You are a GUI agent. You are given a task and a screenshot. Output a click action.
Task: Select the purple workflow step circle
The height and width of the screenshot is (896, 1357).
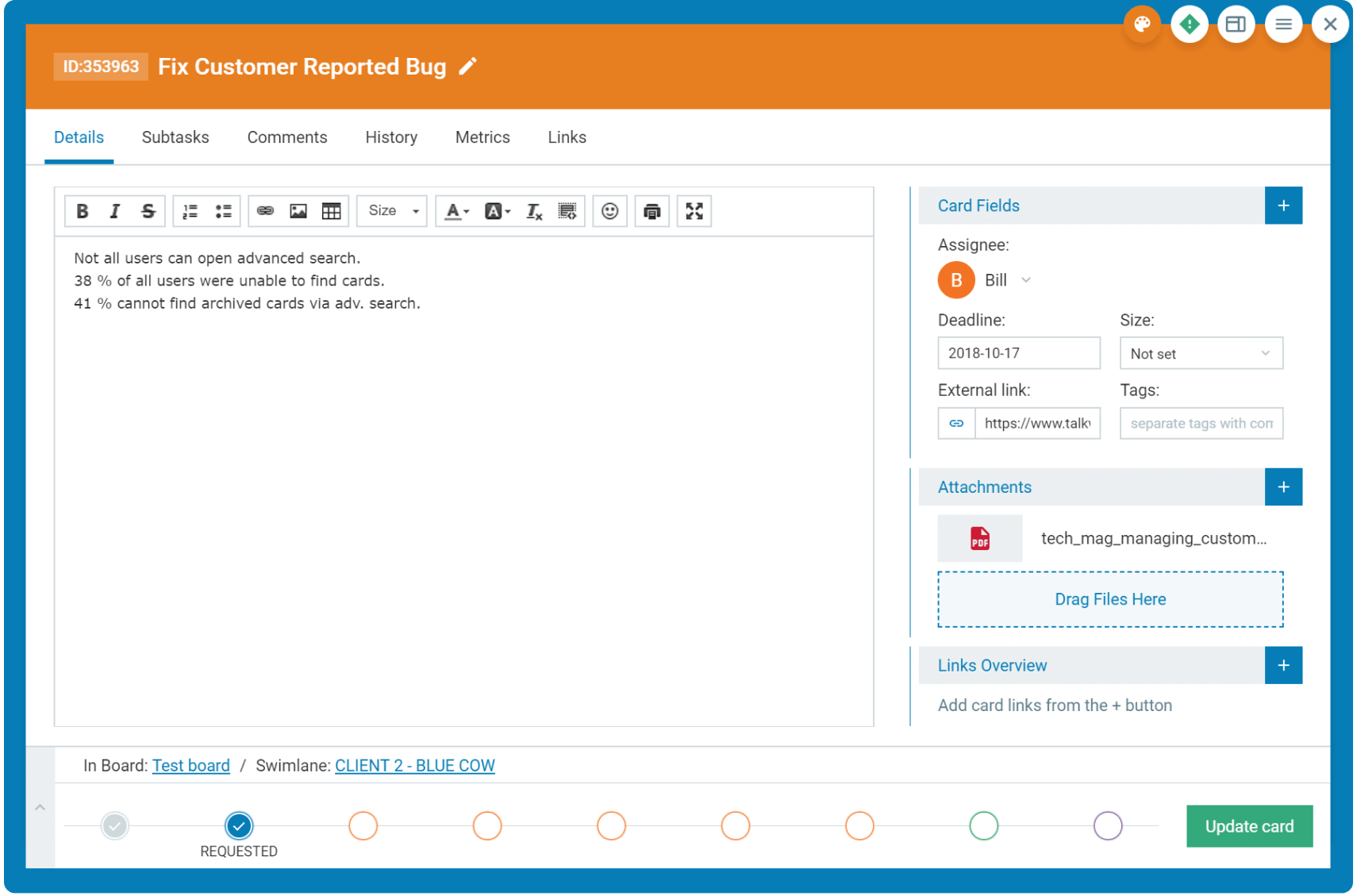point(1107,825)
